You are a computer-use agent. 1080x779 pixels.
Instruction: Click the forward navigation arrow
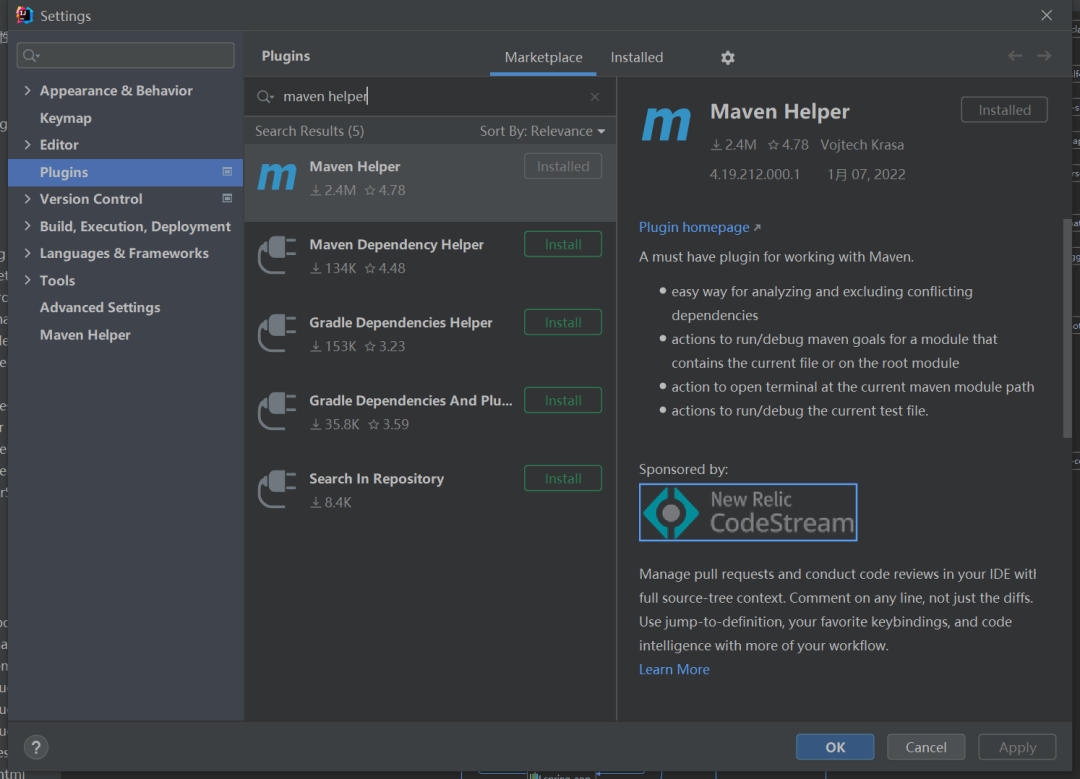[x=1044, y=56]
